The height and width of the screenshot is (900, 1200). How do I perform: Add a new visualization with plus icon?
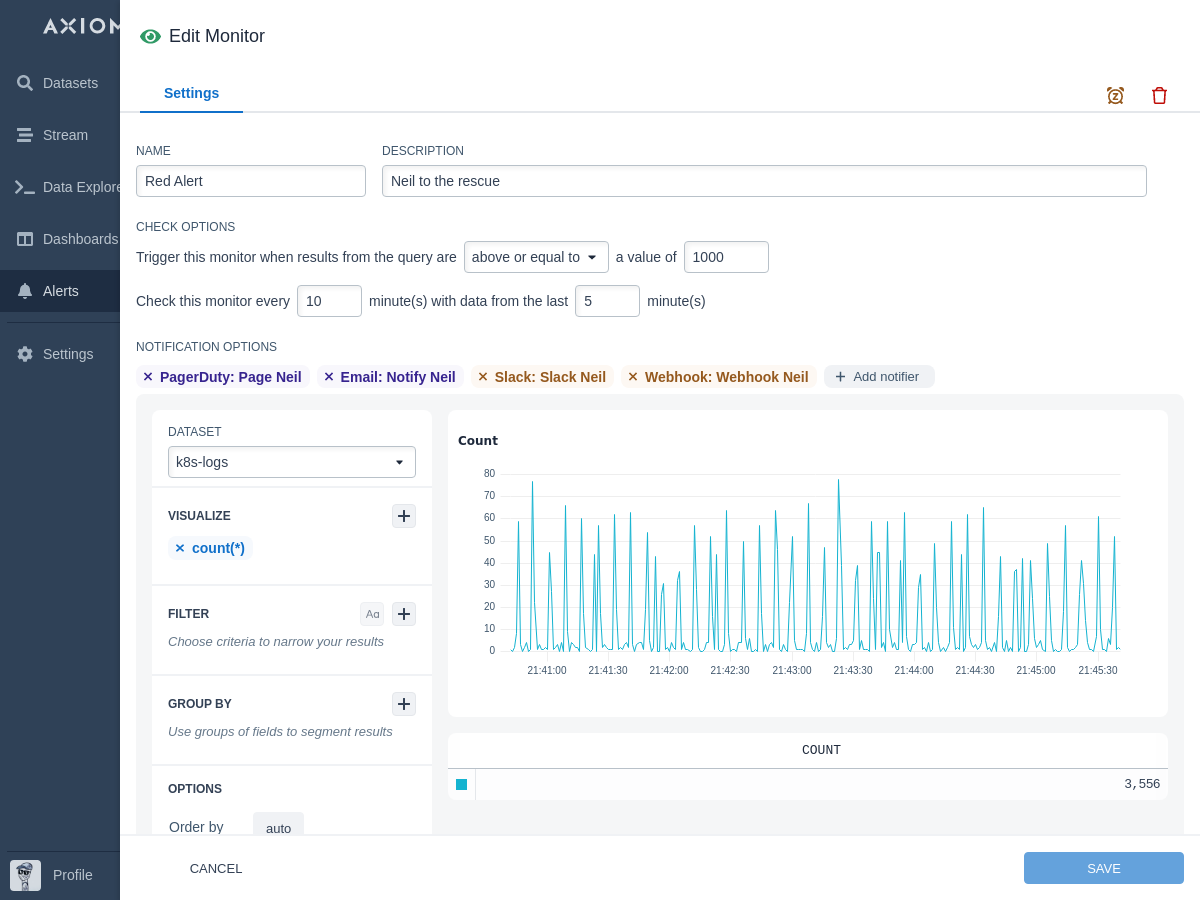[x=404, y=516]
